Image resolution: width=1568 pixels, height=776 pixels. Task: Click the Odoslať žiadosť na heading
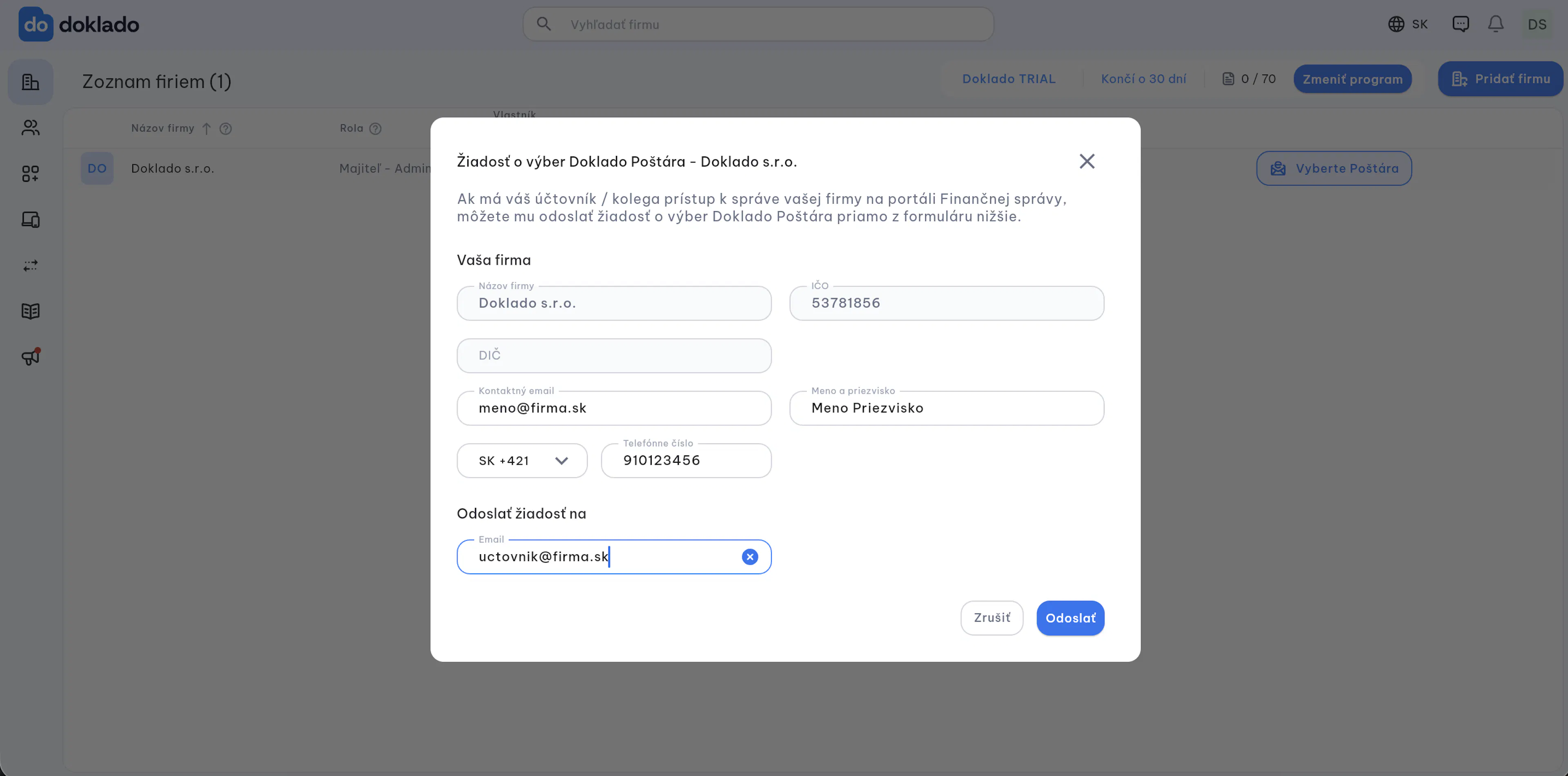pos(522,514)
